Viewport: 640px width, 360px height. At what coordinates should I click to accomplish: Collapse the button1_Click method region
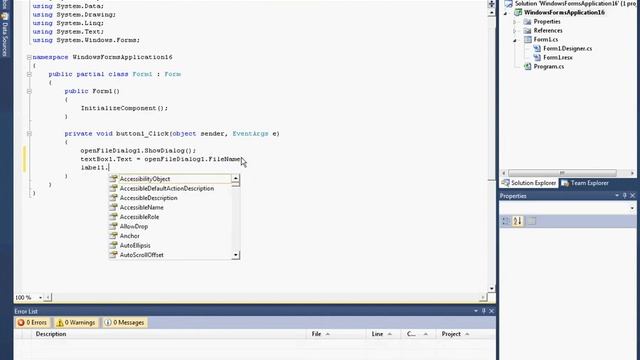pyautogui.click(x=29, y=134)
